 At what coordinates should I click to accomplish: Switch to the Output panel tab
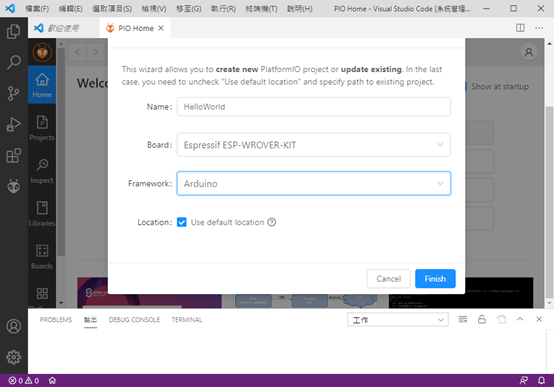coord(90,319)
